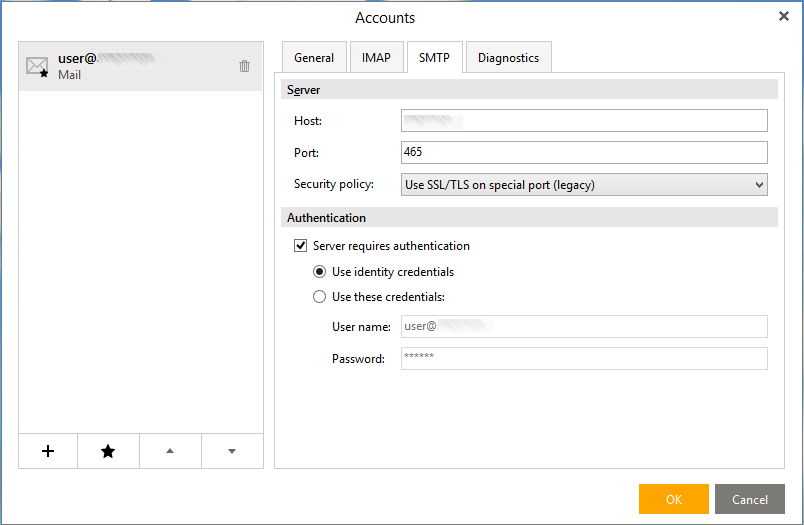
Task: Switch to the General tab
Action: click(314, 58)
